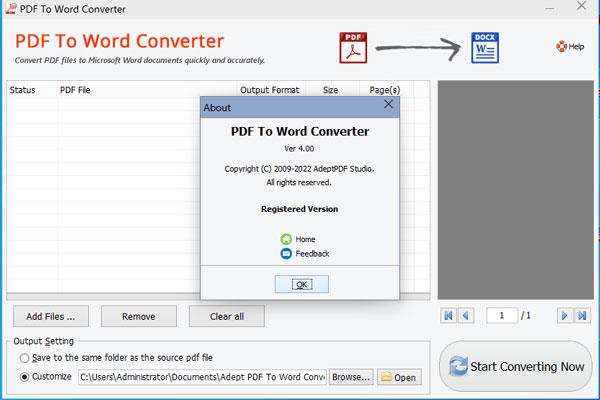The height and width of the screenshot is (400, 600).
Task: Go to first page of preview
Action: [448, 316]
